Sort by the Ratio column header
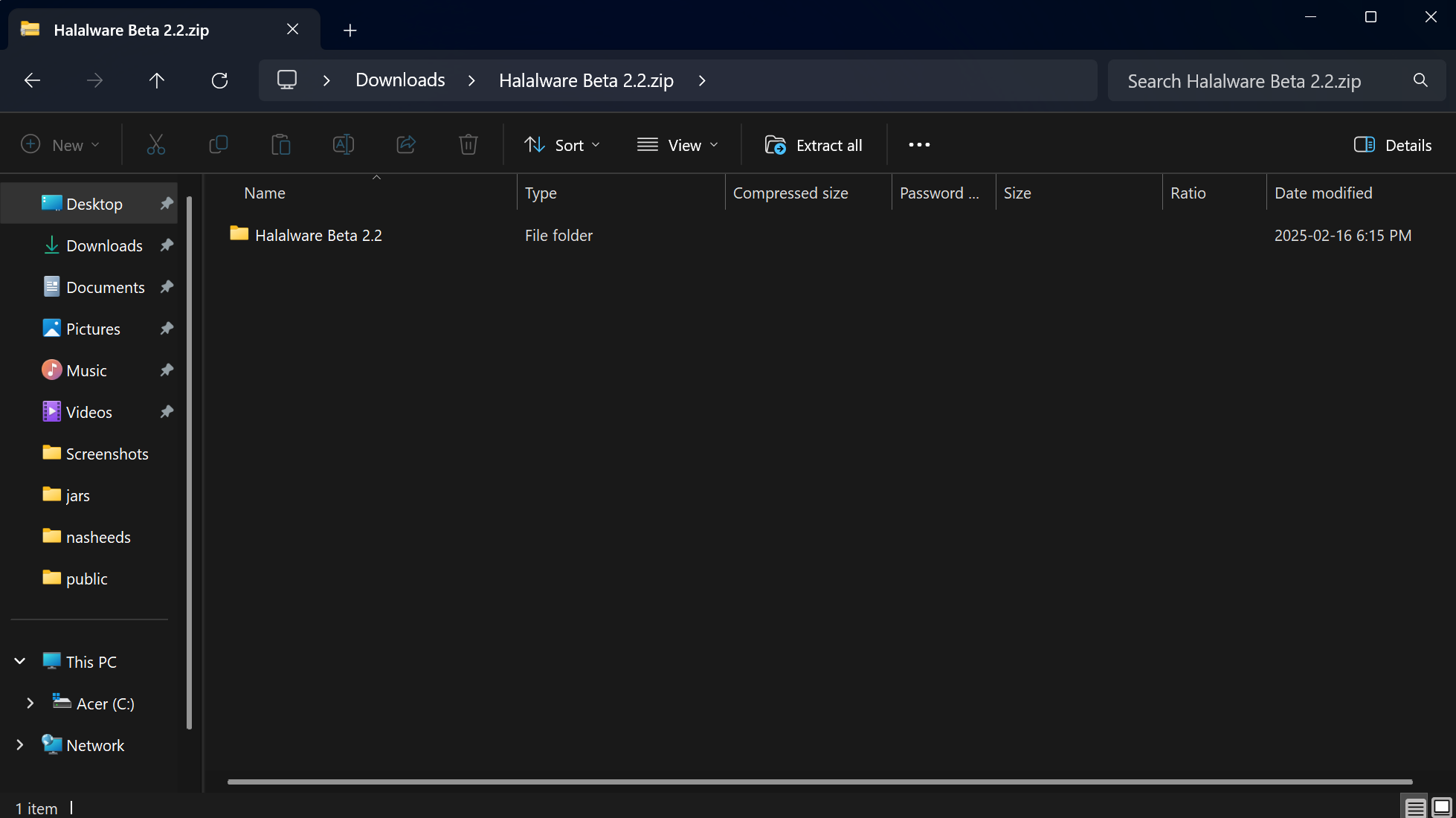Image resolution: width=1456 pixels, height=818 pixels. [1214, 193]
